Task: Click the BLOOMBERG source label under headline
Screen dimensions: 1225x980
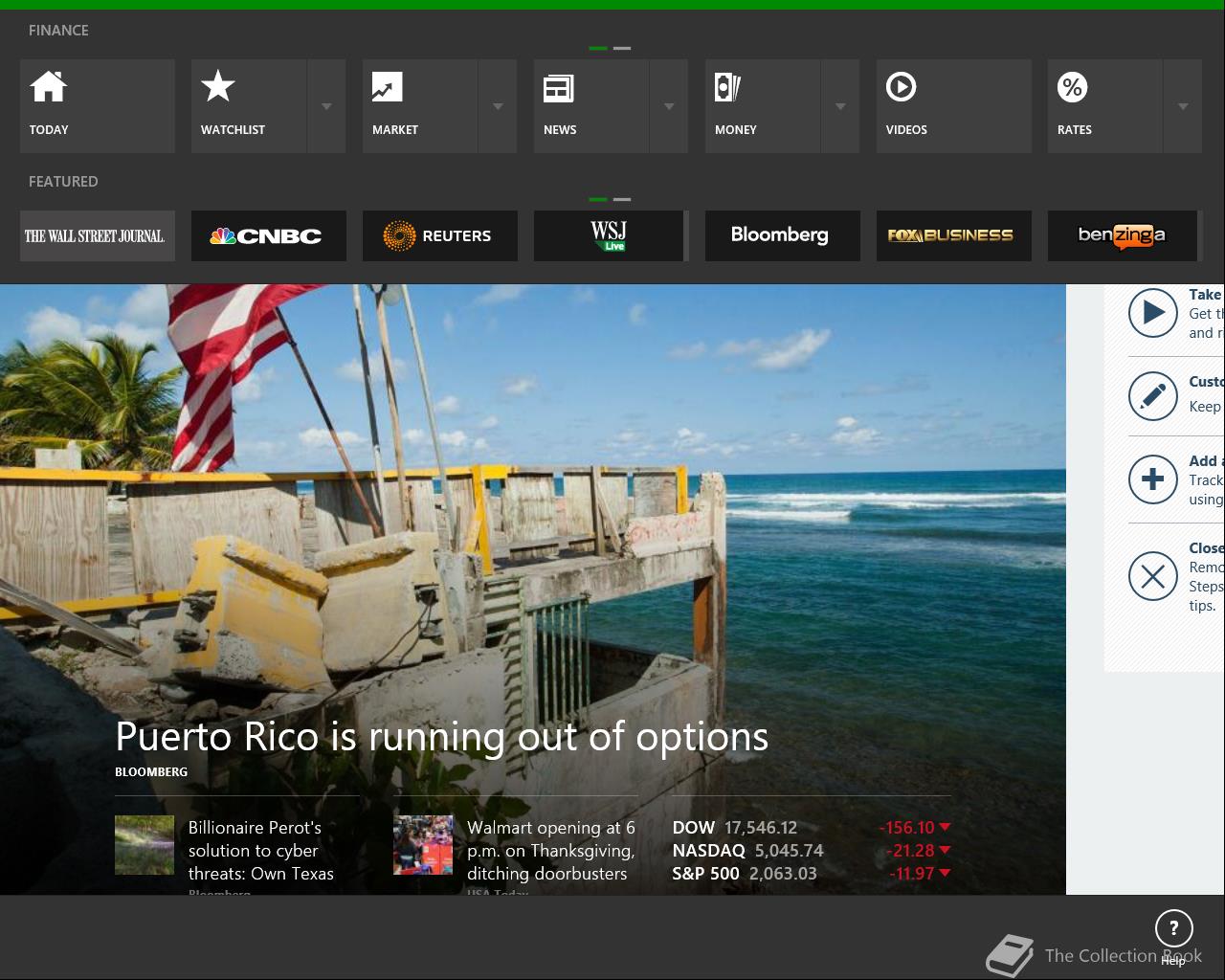Action: pos(151,771)
